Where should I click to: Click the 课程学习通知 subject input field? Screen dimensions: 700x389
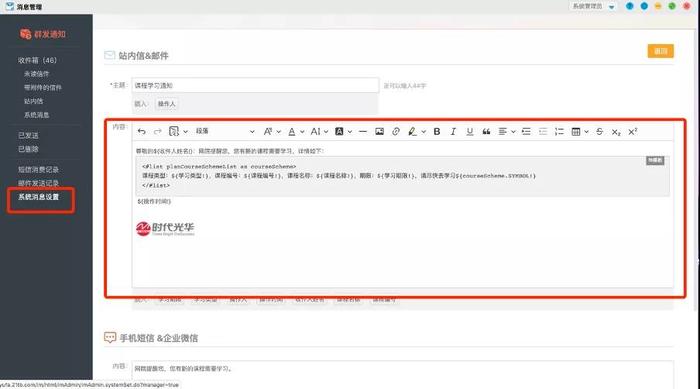pos(255,85)
